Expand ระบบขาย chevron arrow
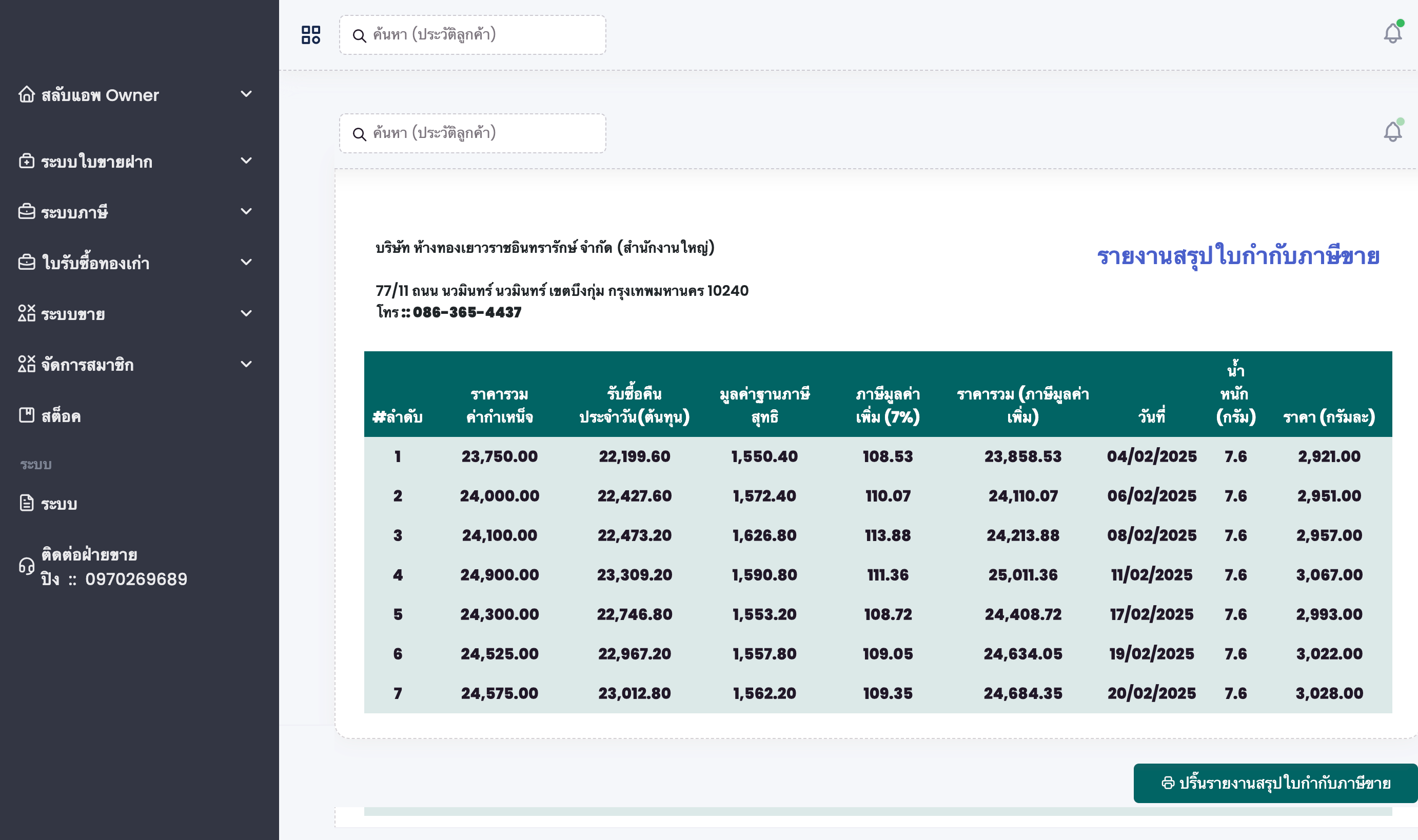Image resolution: width=1418 pixels, height=840 pixels. [246, 313]
